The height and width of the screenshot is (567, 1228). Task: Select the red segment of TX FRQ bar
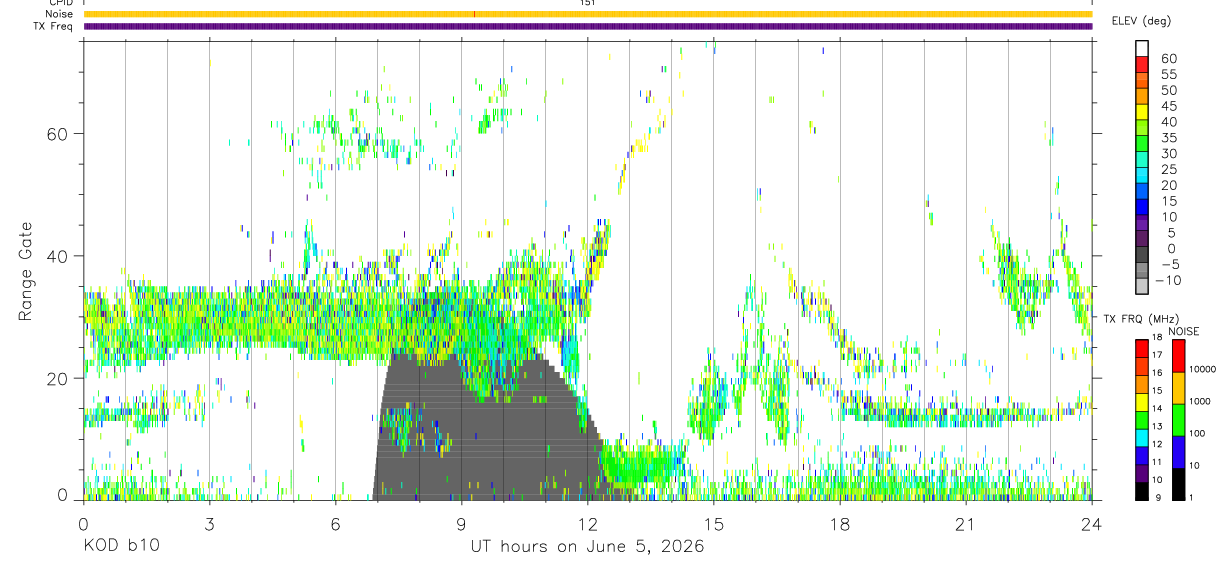pos(1142,348)
